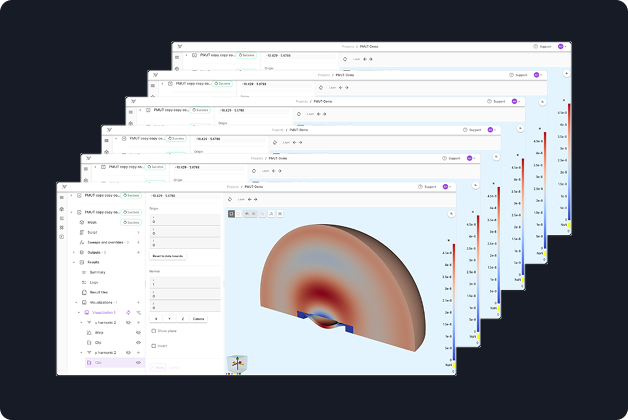Viewport: 628px width, 420px height.
Task: Click the first Origin coordinate input field
Action: tap(185, 220)
